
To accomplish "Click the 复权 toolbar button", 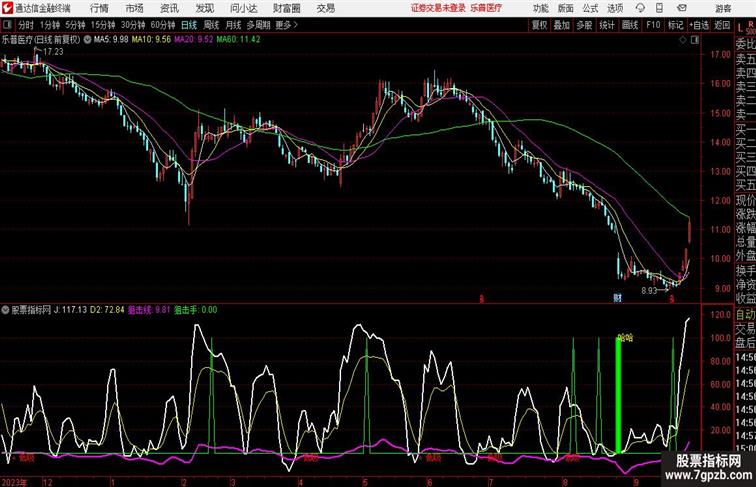I will click(539, 25).
